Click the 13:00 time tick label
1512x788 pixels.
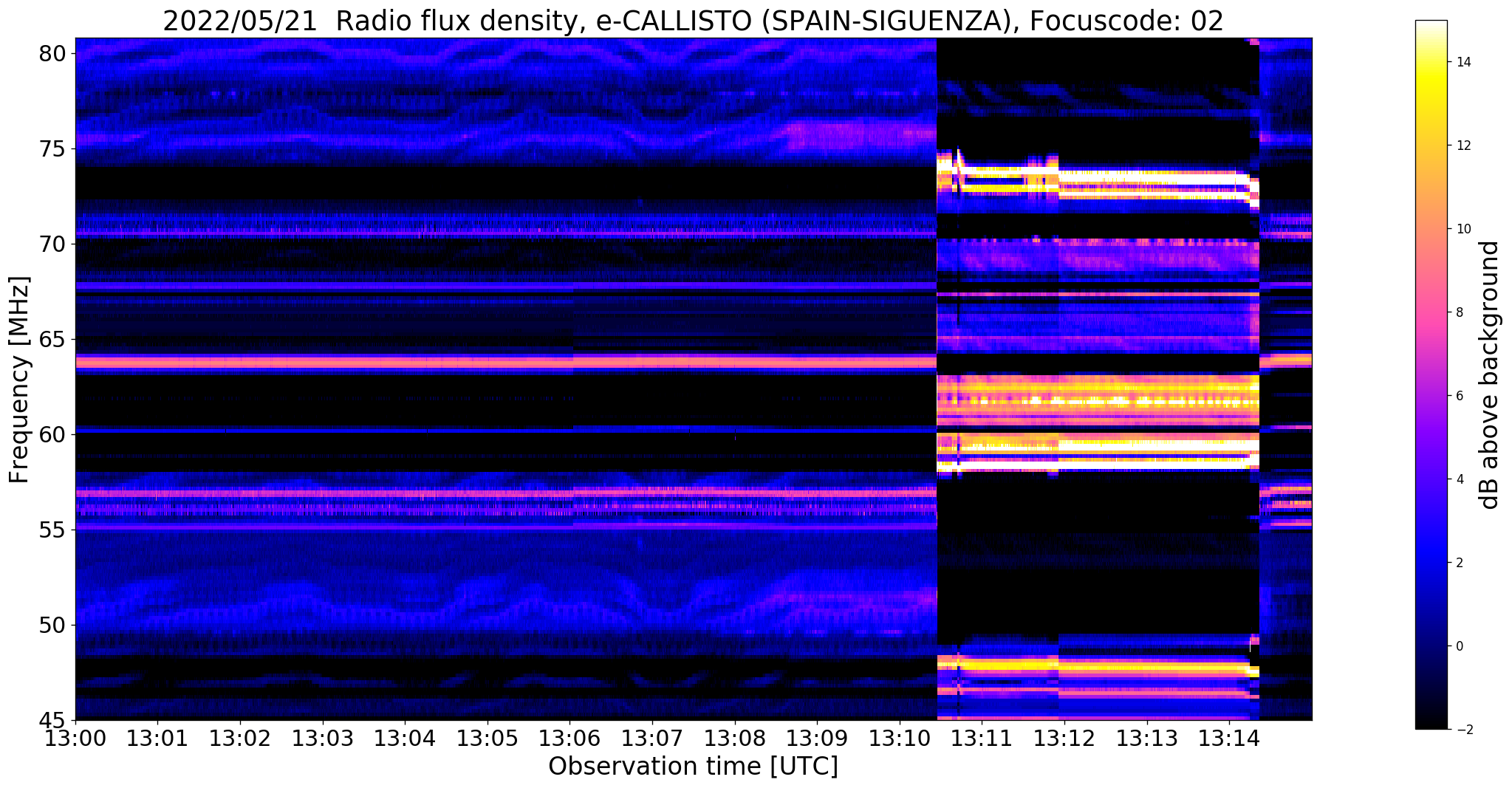(x=75, y=737)
